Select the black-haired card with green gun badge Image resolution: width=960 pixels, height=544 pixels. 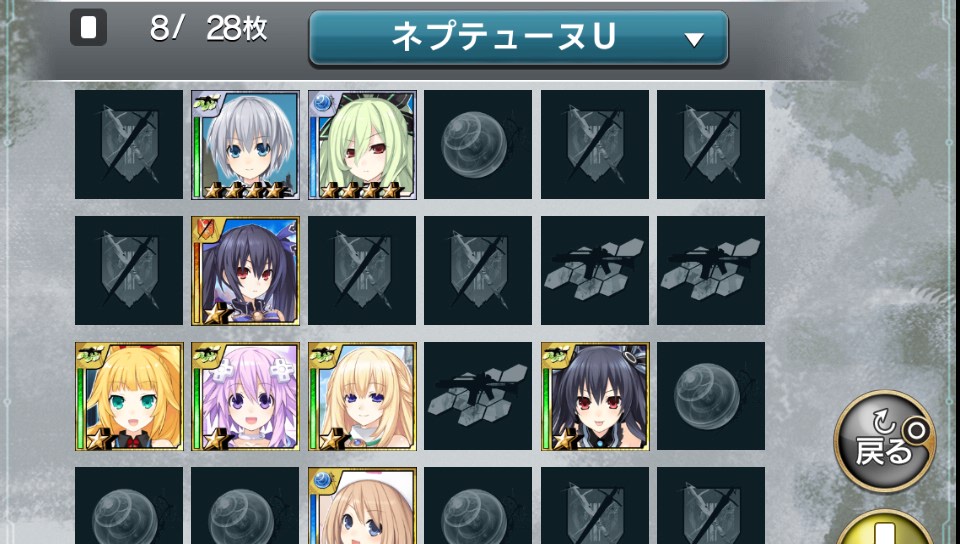click(595, 397)
